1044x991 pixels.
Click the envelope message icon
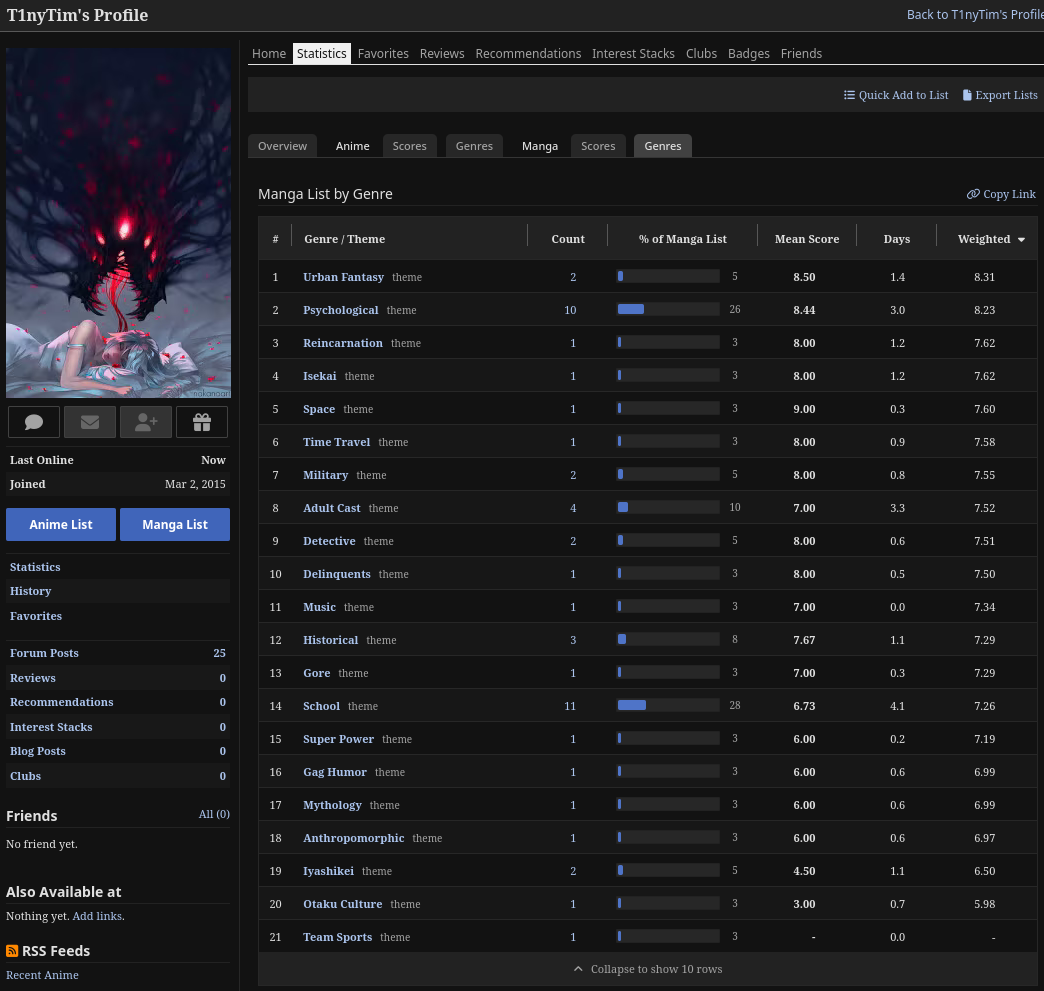90,422
